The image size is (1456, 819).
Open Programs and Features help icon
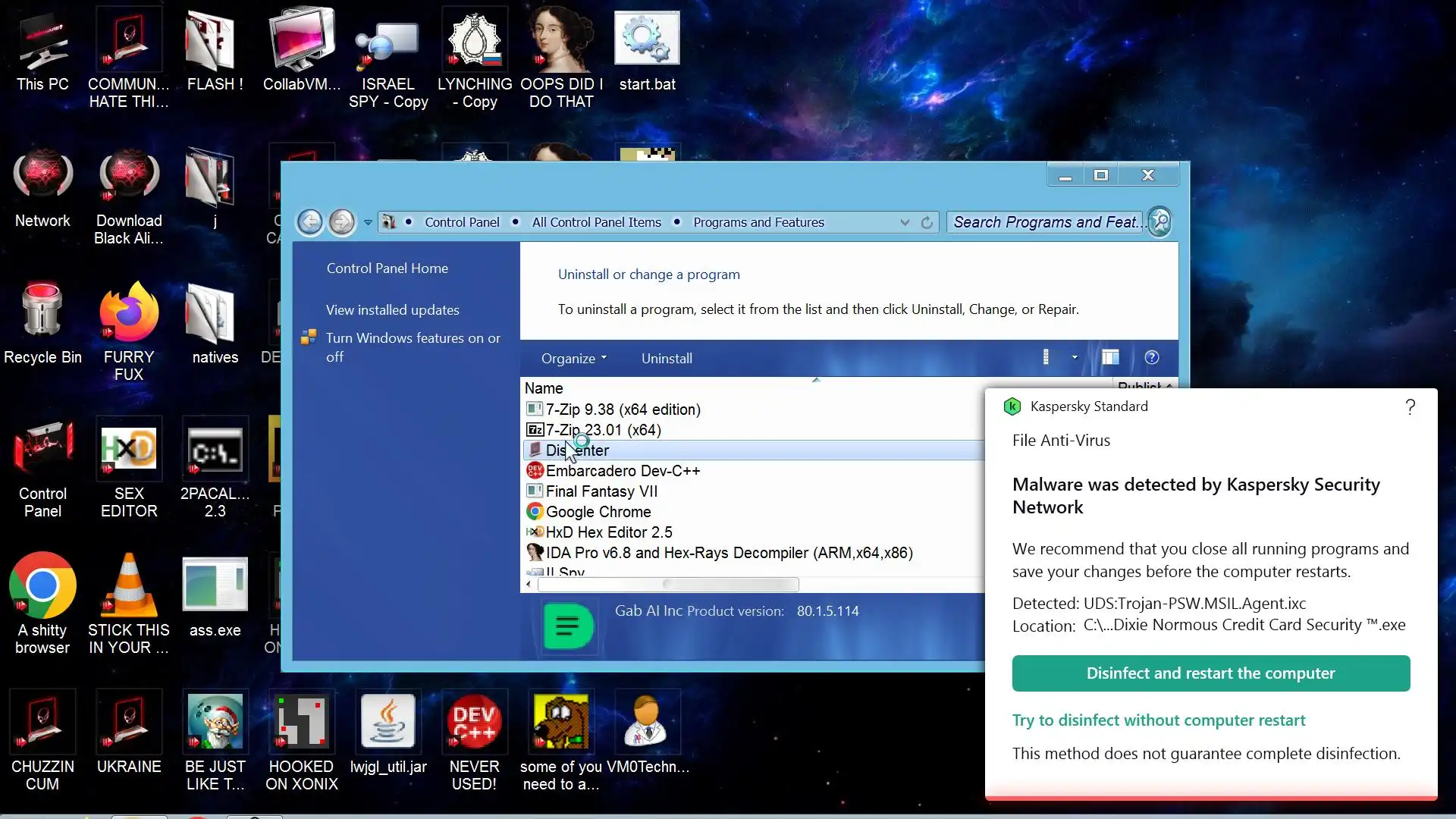(x=1151, y=358)
